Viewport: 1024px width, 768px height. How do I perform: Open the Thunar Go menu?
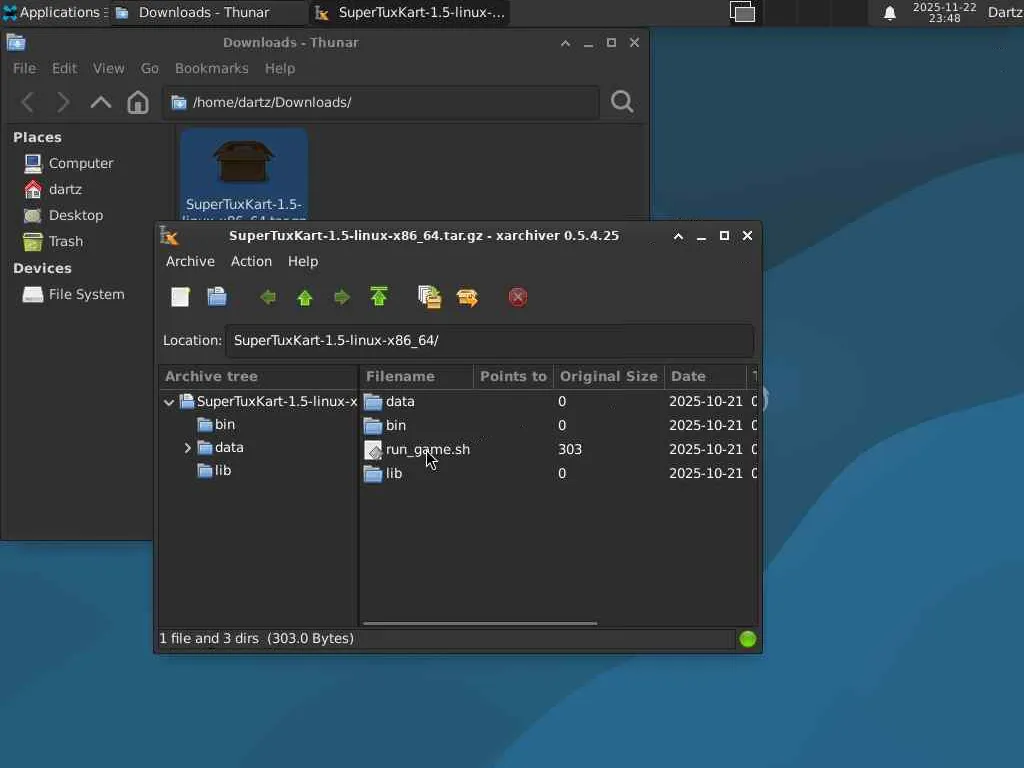pyautogui.click(x=150, y=69)
